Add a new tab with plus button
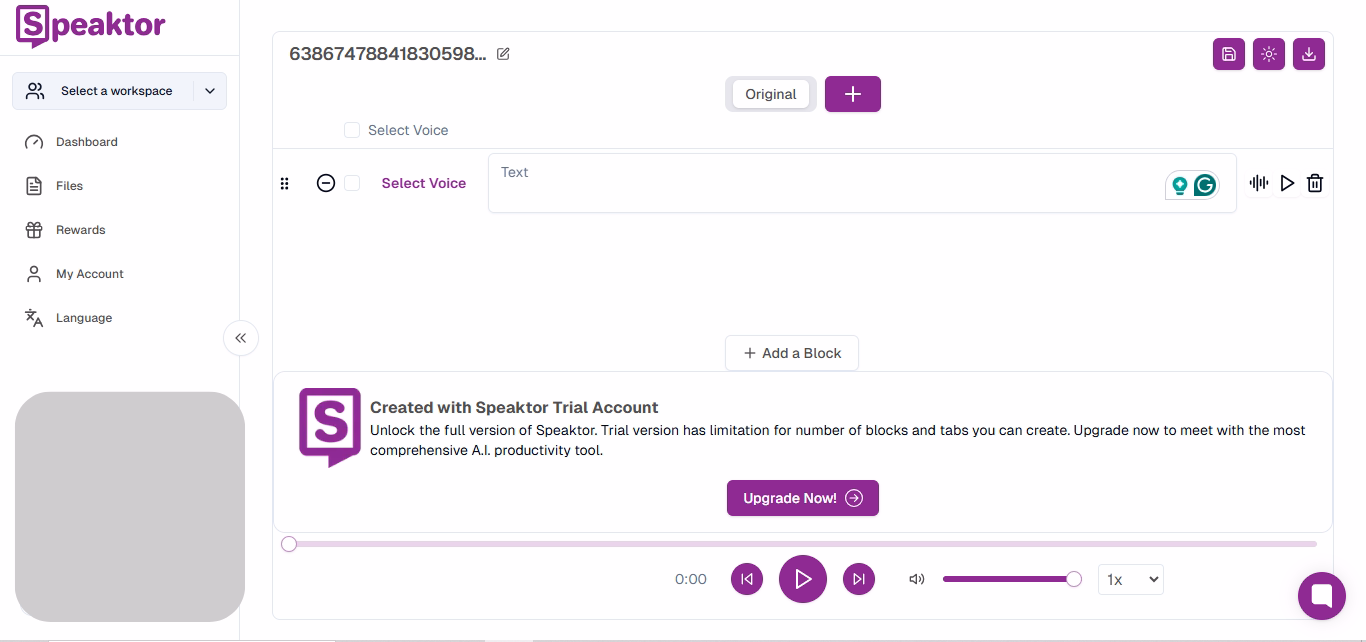The height and width of the screenshot is (642, 1366). coord(853,94)
